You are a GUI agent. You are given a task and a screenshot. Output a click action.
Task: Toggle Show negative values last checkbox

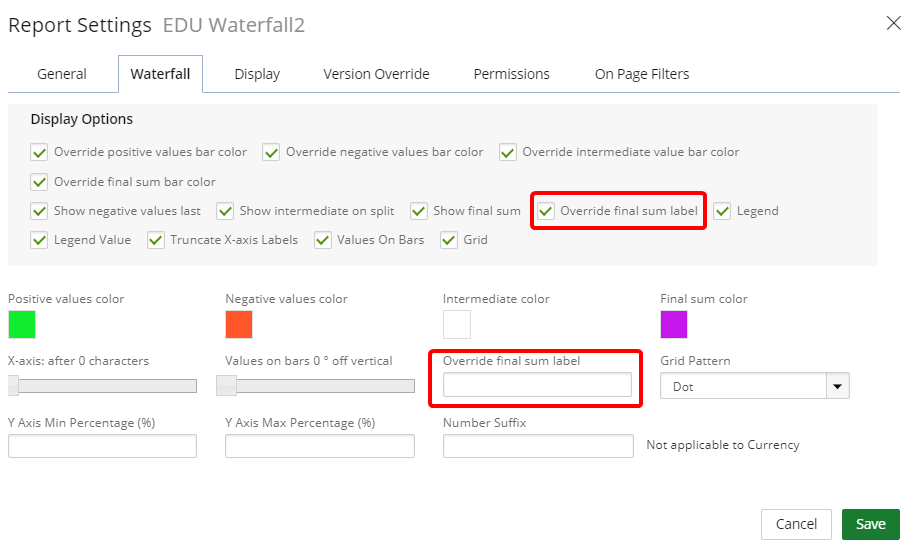tap(39, 211)
